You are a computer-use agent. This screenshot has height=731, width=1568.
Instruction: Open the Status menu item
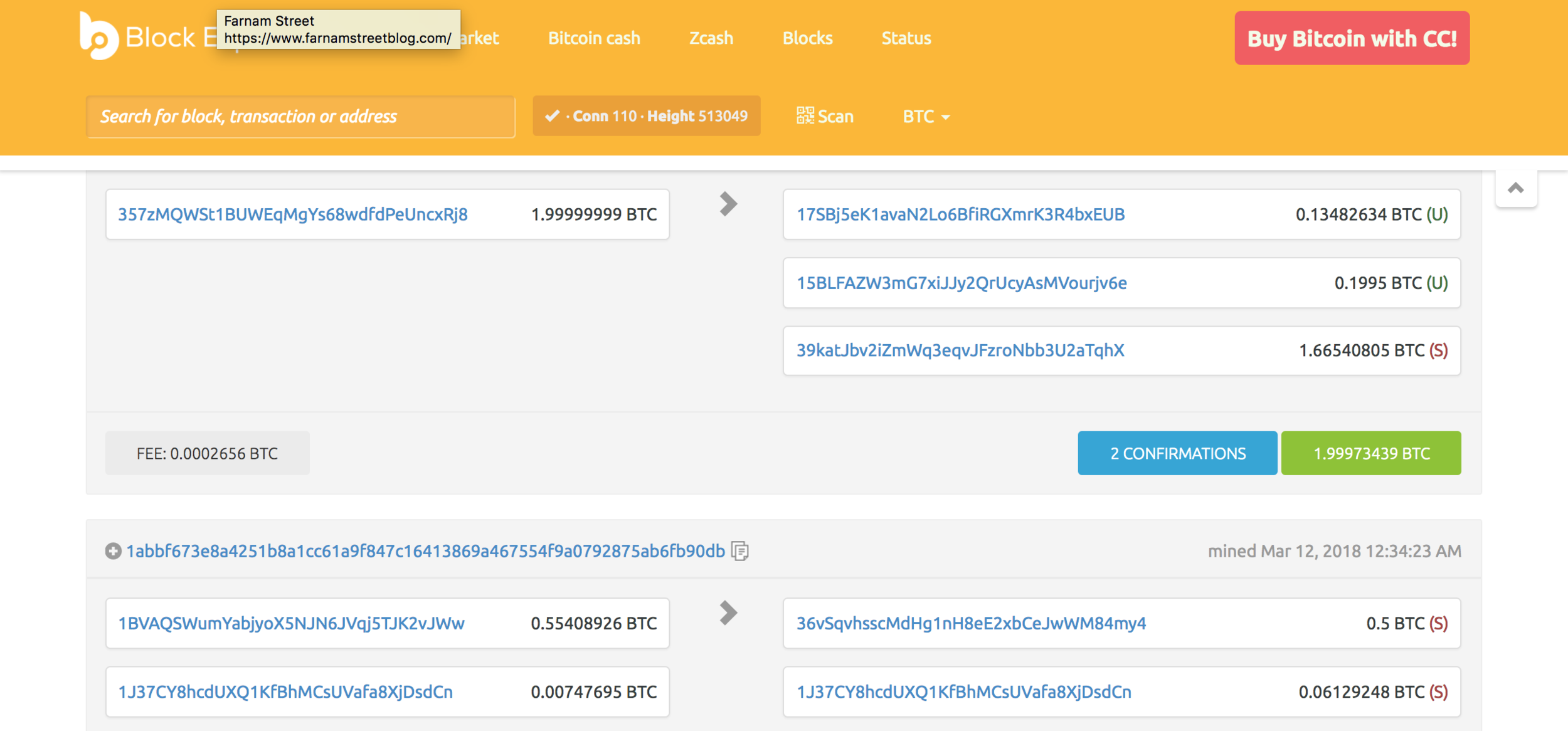click(906, 38)
